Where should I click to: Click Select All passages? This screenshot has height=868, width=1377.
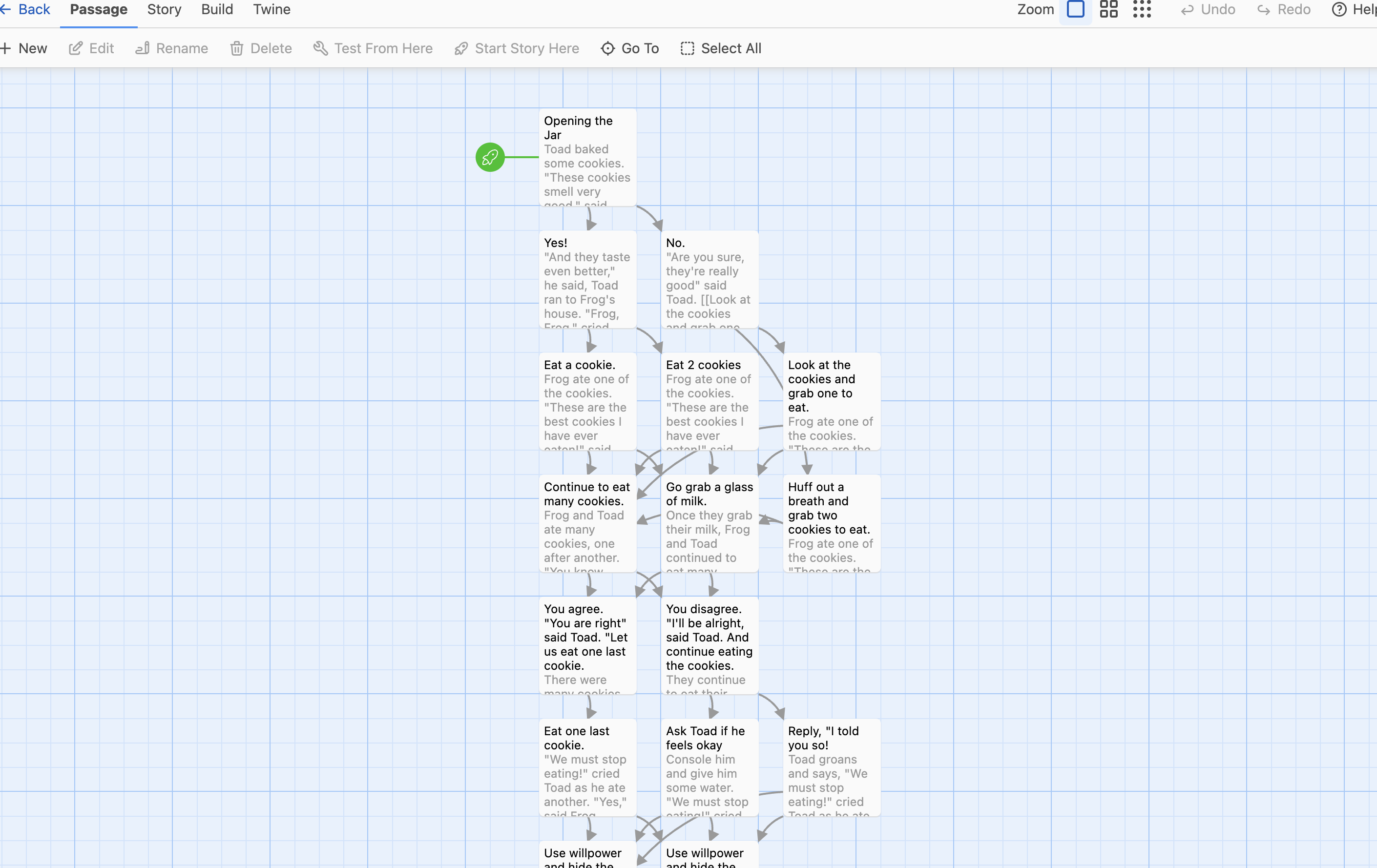click(x=721, y=49)
